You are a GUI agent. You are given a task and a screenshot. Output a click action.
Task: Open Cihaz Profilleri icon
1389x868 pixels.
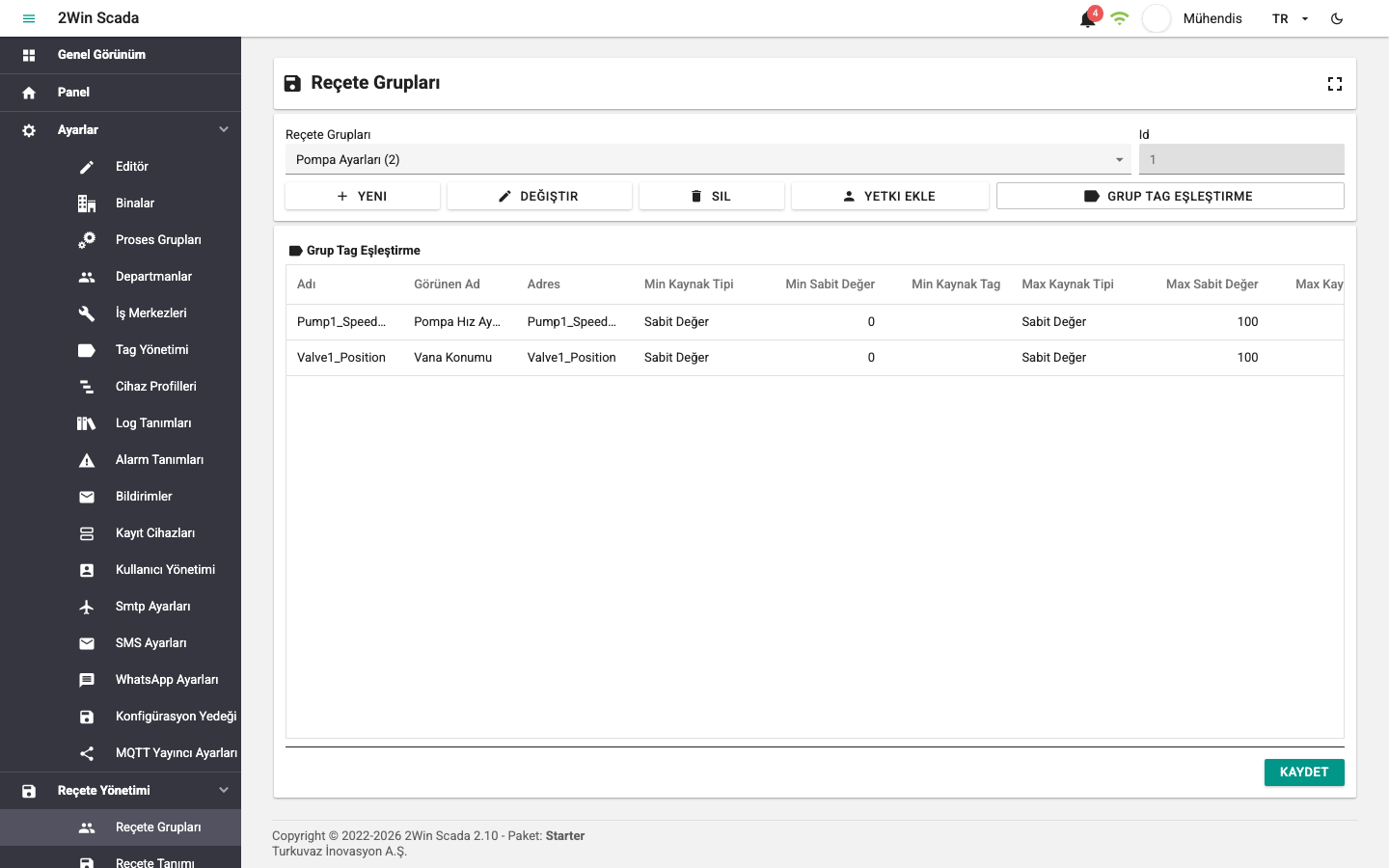pyautogui.click(x=87, y=387)
